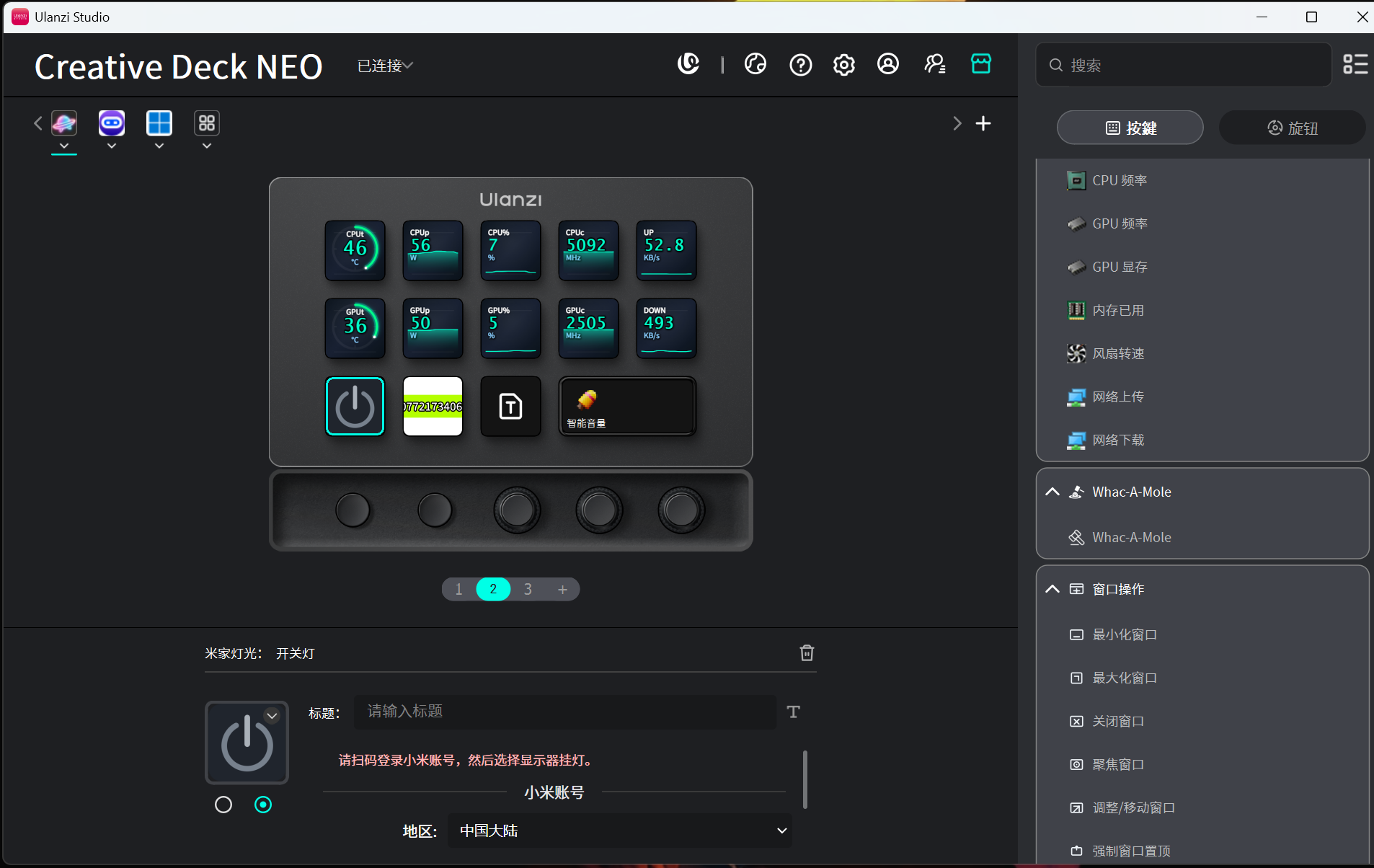Click the CPUc frequency key showing 5092 MHz

click(588, 250)
